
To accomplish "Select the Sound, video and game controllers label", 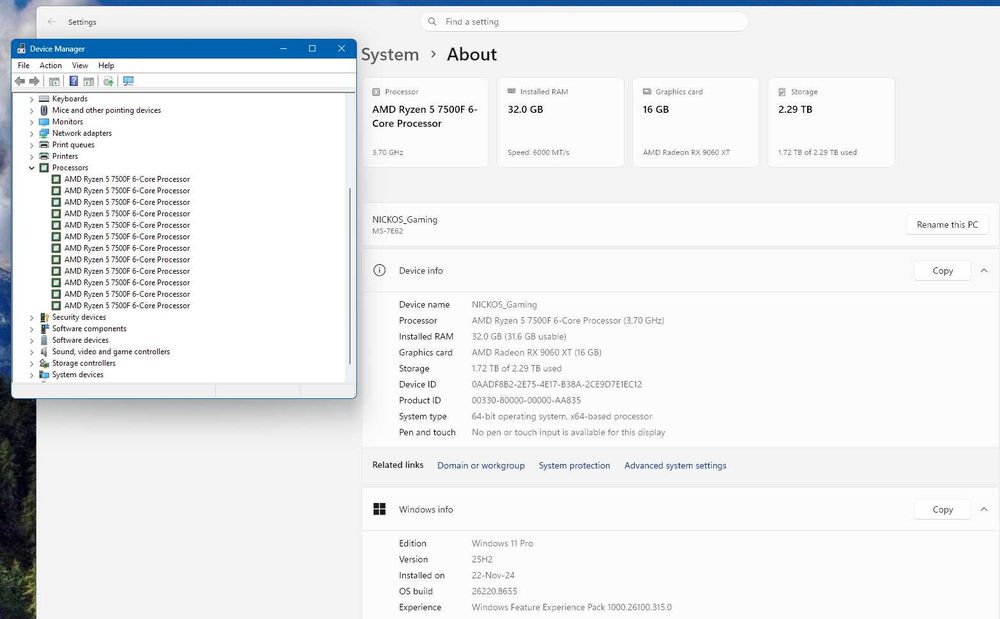I will (x=111, y=351).
